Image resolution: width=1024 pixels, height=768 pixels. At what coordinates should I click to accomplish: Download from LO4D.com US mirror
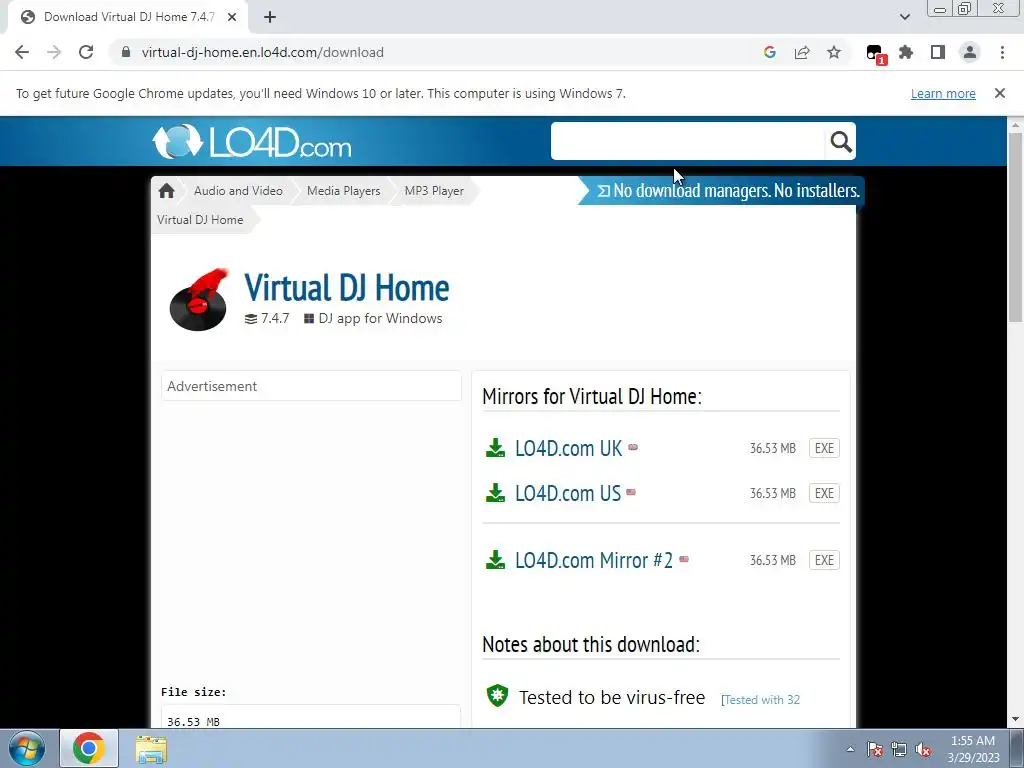pos(568,493)
